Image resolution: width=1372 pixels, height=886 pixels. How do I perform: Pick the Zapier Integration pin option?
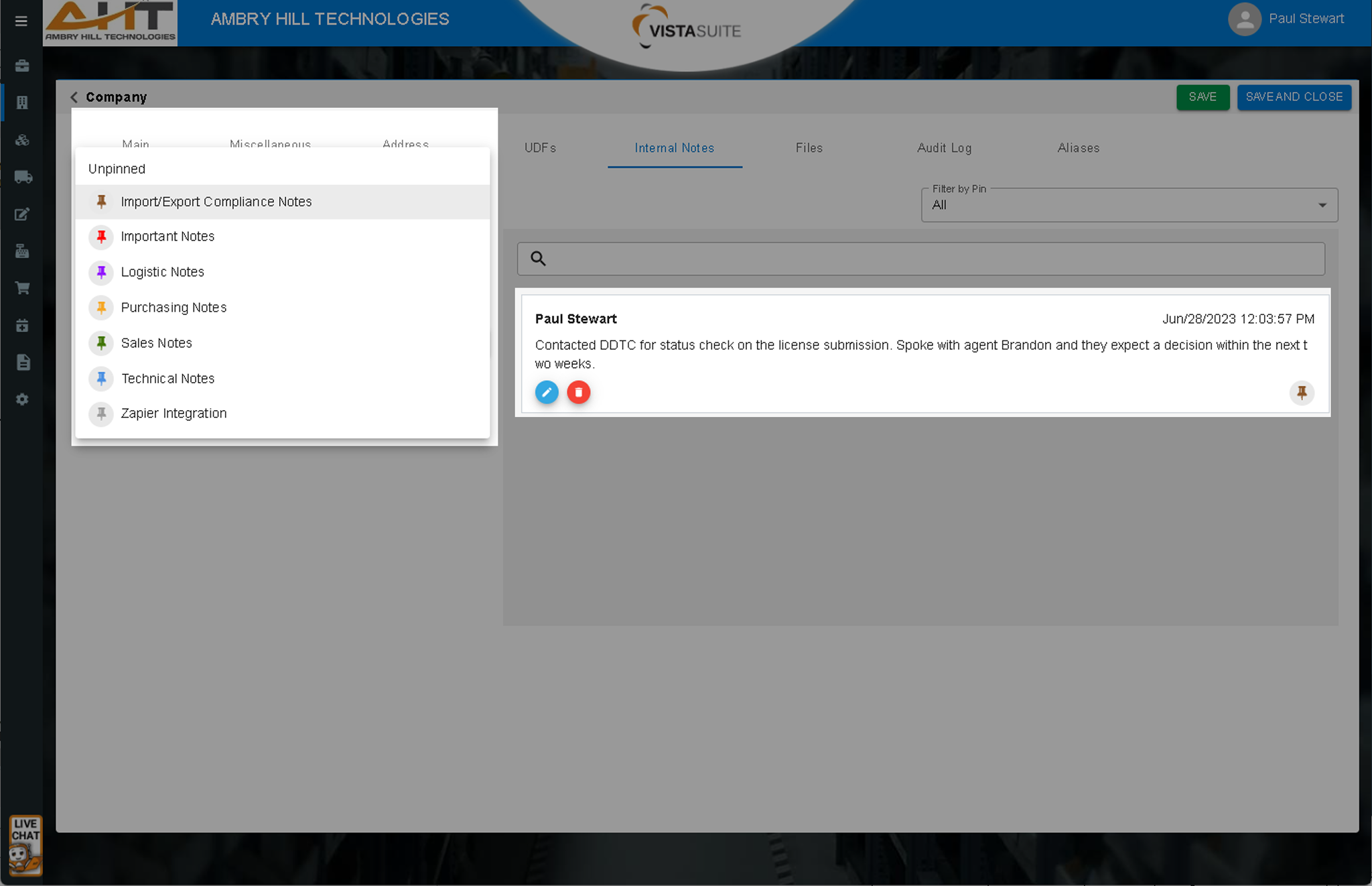pyautogui.click(x=174, y=414)
